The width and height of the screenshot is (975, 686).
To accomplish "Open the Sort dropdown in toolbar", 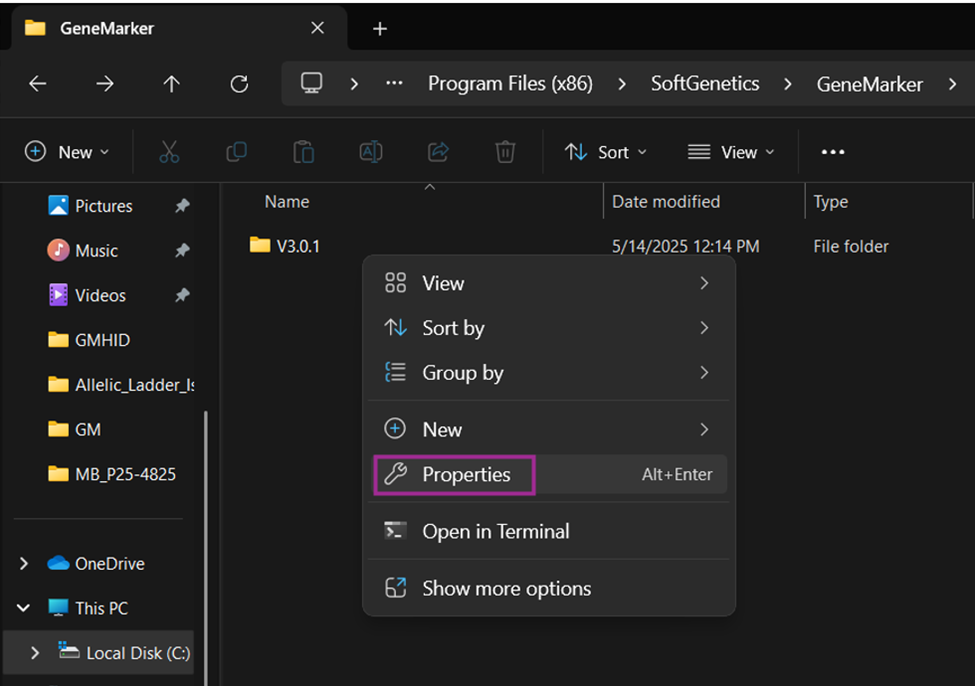I will point(605,152).
